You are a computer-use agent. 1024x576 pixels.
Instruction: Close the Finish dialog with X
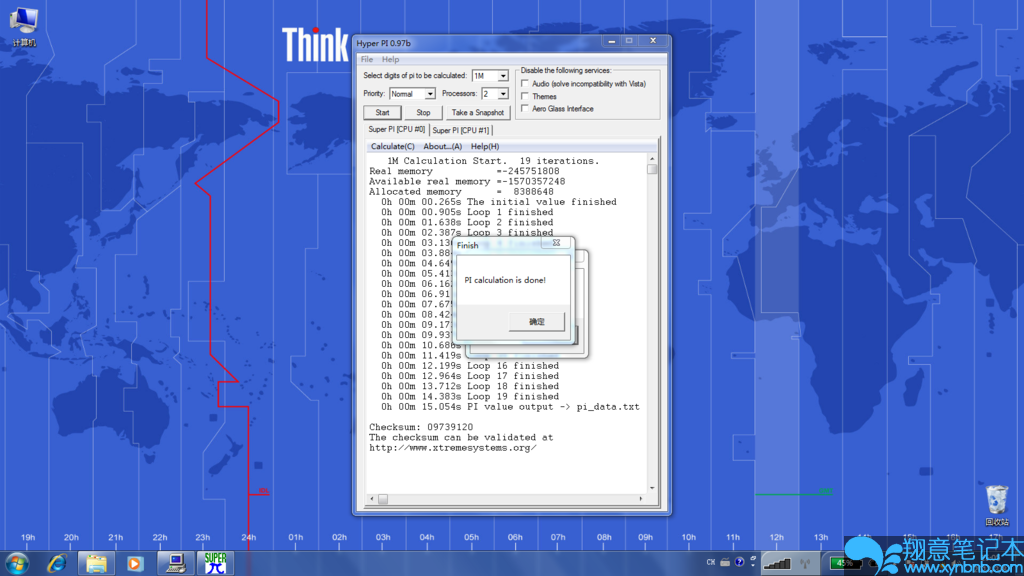point(556,242)
